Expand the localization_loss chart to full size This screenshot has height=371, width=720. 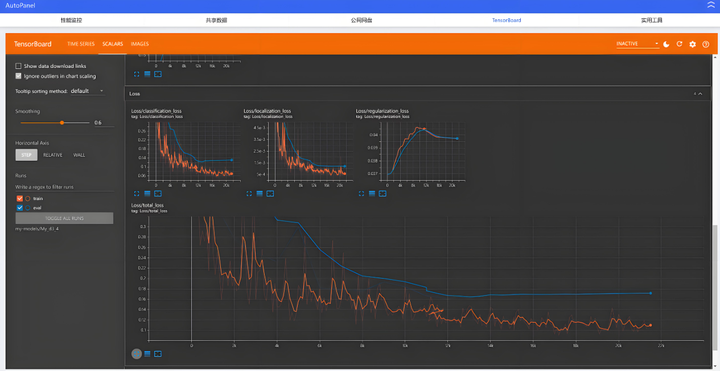point(249,194)
